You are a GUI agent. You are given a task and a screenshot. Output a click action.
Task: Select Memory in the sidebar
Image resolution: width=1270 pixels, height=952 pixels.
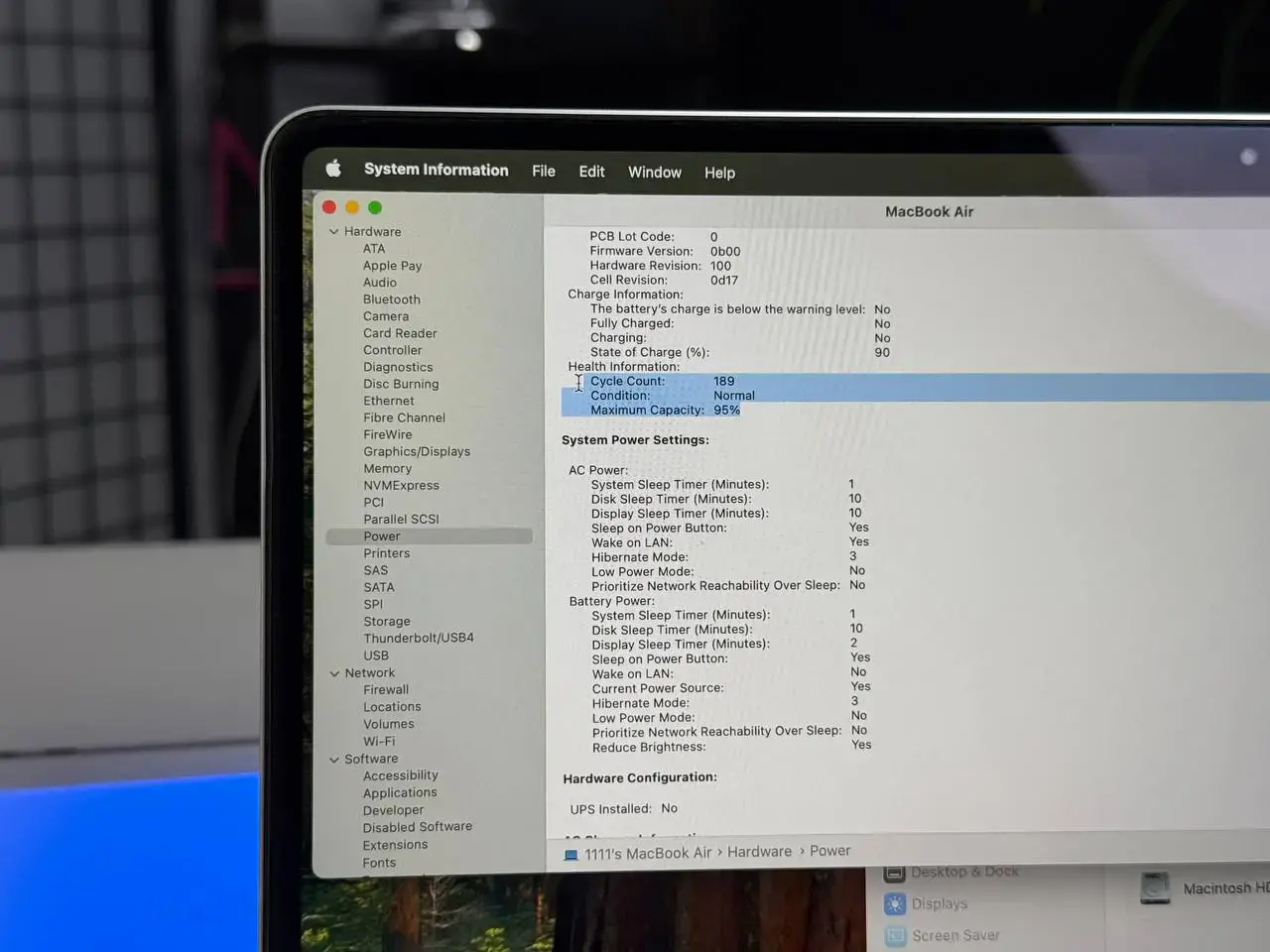(x=387, y=468)
